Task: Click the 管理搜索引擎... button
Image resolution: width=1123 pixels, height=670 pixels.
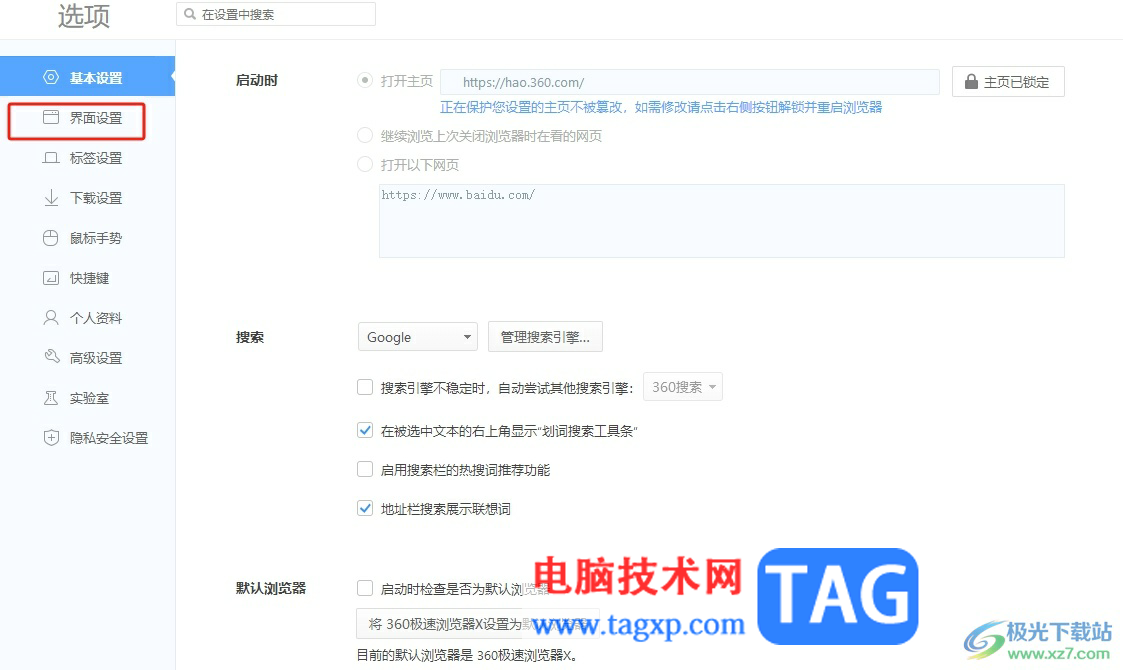Action: 545,337
